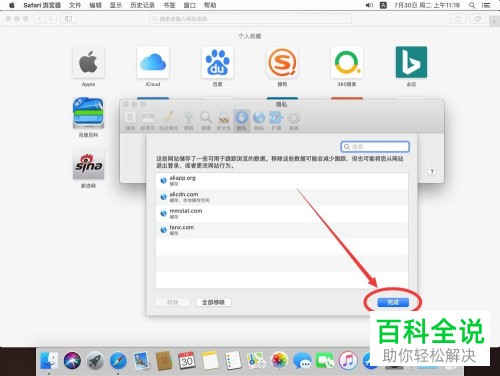The image size is (500, 376).
Task: Open Contacts book icon in Dock
Action: pos(164,361)
